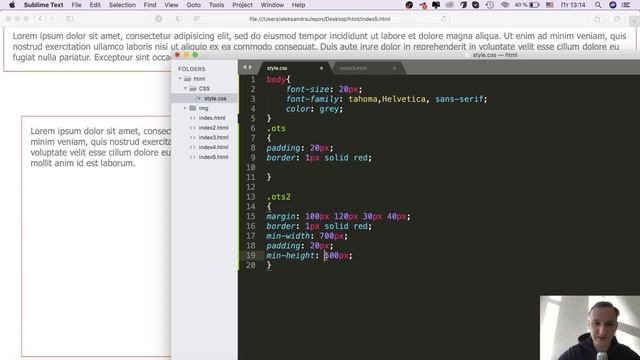The height and width of the screenshot is (360, 640).
Task: Open the Siri icon in menu bar
Action: [613, 5]
